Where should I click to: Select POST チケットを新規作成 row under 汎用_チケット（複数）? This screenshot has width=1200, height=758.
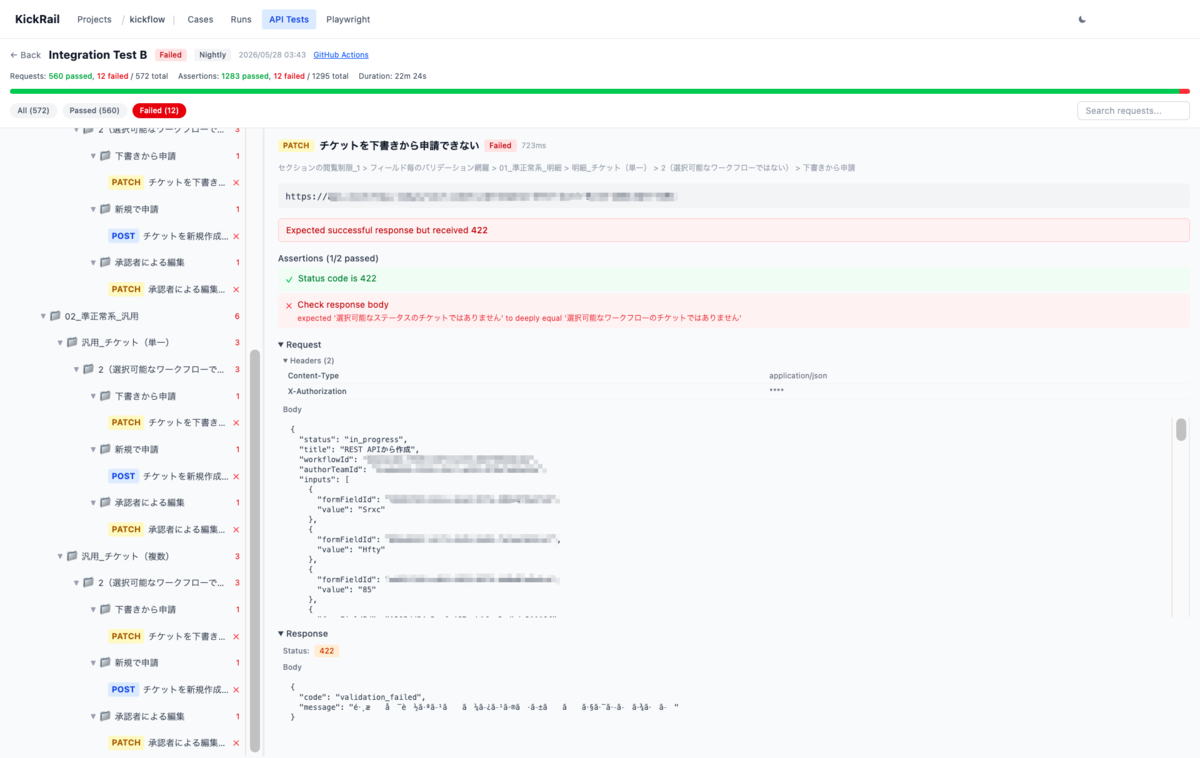[175, 690]
